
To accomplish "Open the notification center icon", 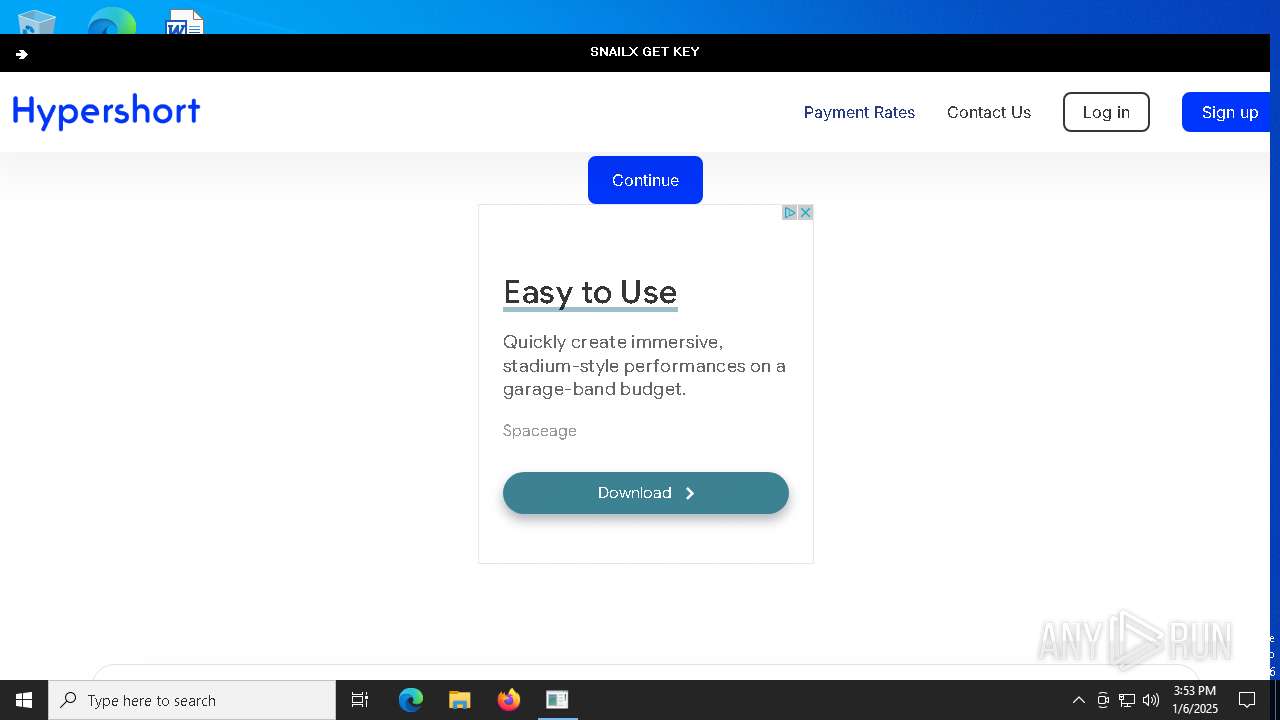I will coord(1247,700).
